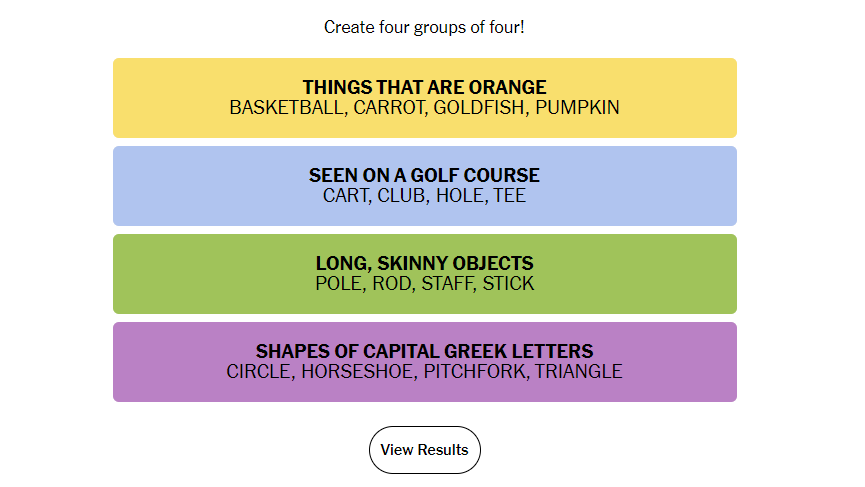Click the word PITCHFORK in the purple group
The width and height of the screenshot is (865, 487).
tap(474, 372)
